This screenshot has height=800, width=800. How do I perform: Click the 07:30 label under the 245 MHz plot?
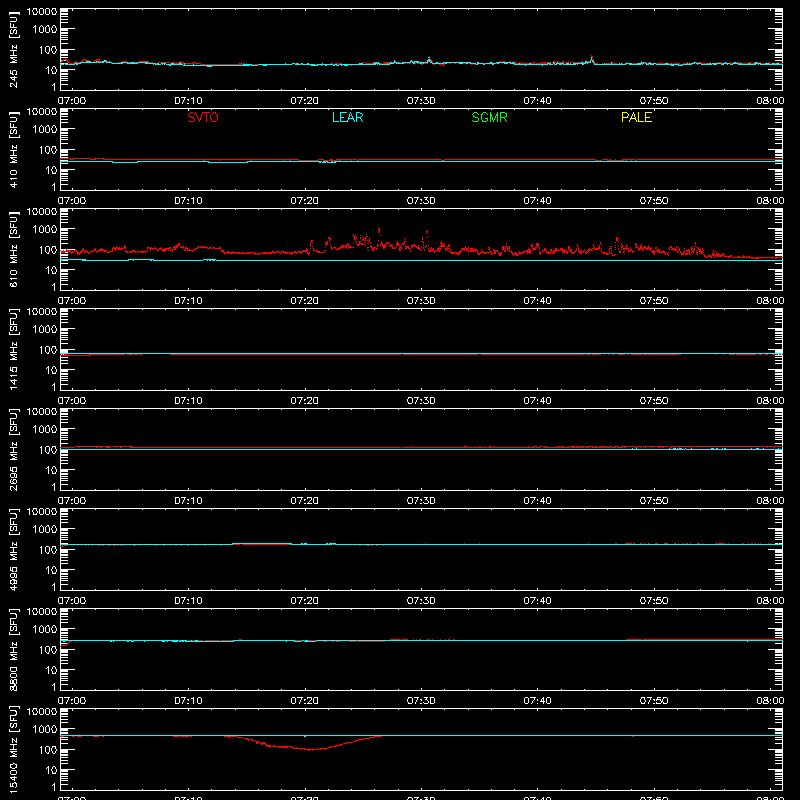click(421, 101)
